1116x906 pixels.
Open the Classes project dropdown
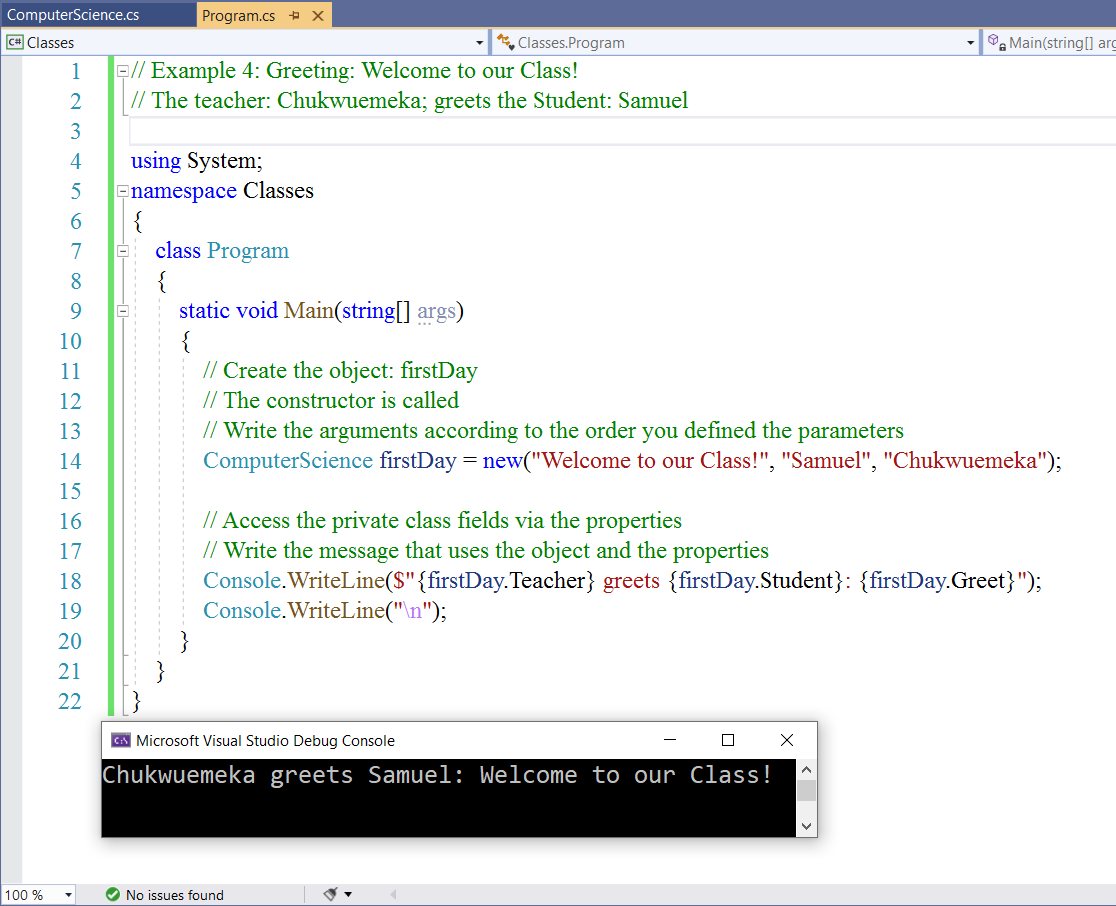click(479, 43)
